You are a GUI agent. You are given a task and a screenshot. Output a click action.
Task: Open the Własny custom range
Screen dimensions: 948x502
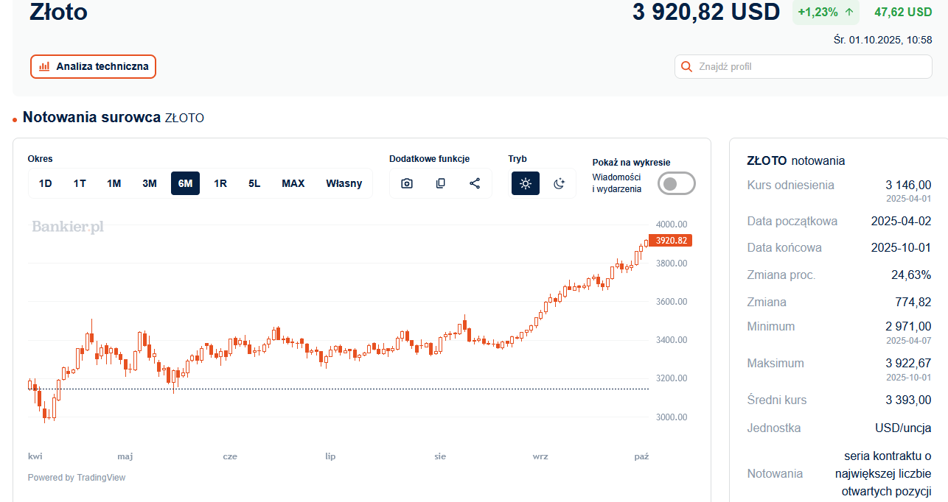[344, 183]
